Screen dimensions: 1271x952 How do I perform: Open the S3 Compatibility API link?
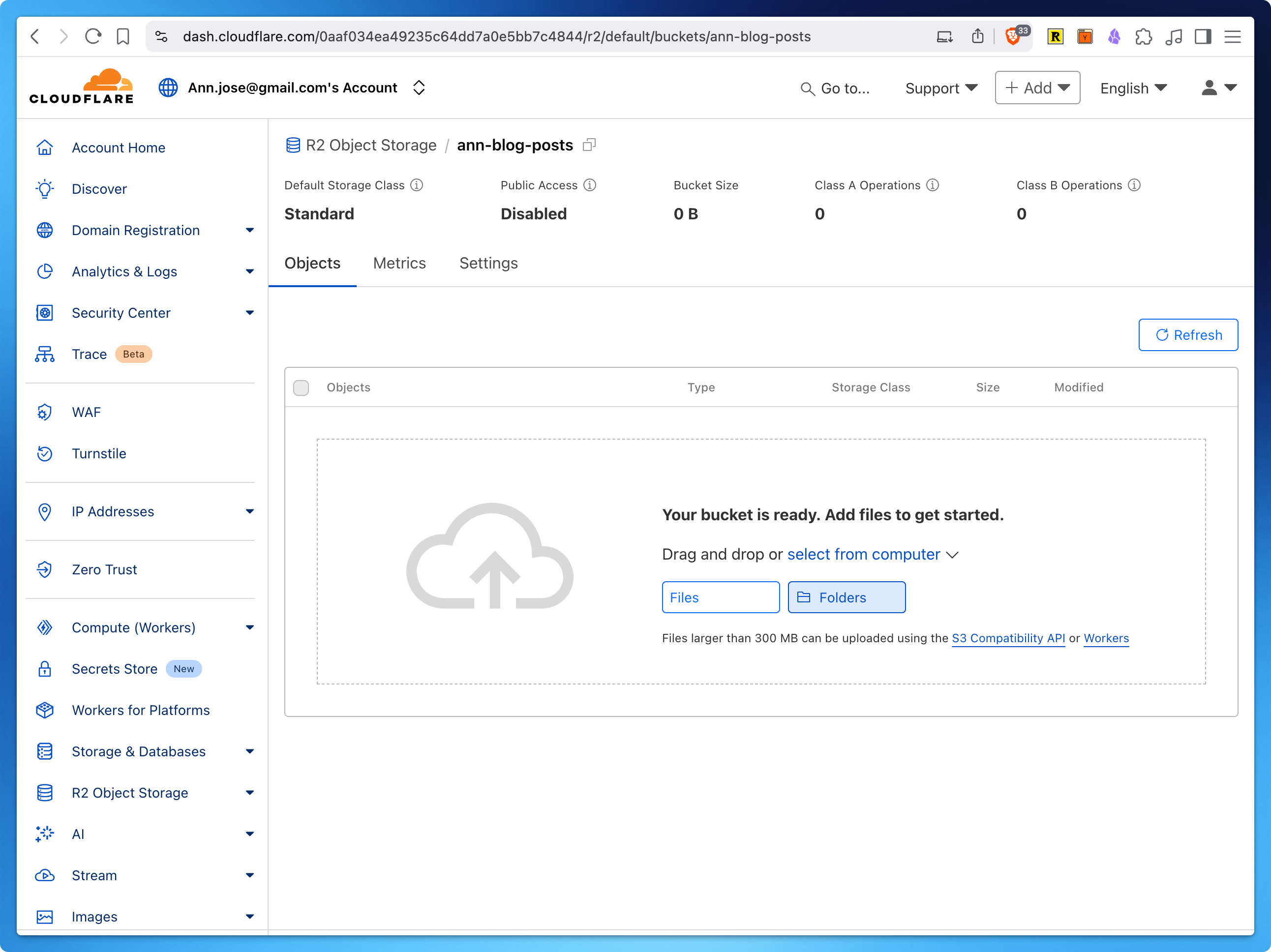coord(1008,638)
